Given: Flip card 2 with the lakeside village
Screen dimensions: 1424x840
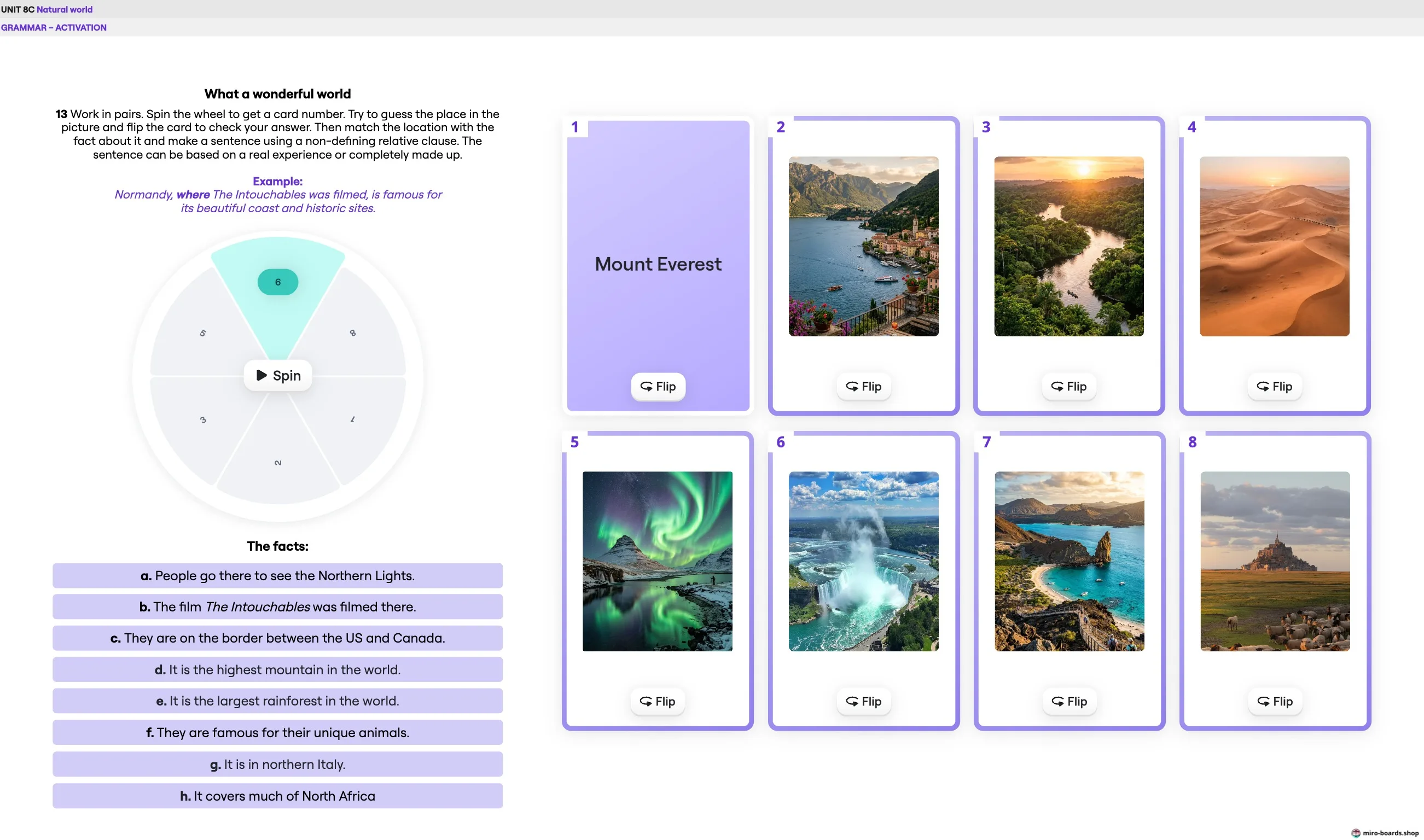Looking at the screenshot, I should (863, 387).
